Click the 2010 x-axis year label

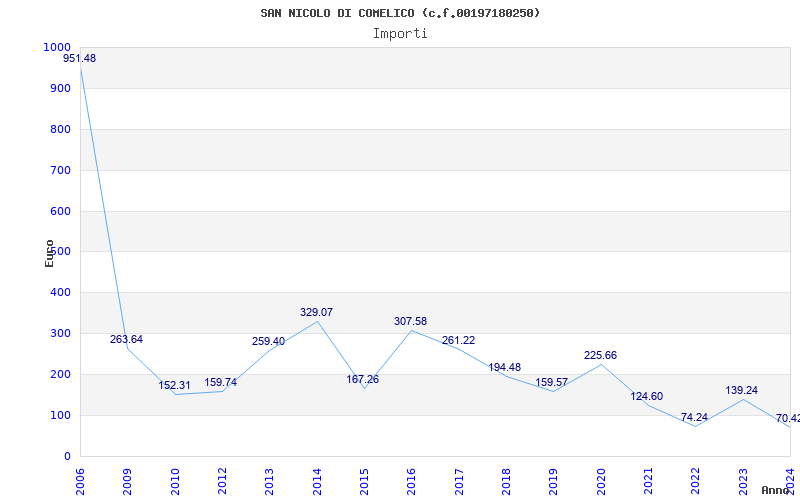coord(175,481)
